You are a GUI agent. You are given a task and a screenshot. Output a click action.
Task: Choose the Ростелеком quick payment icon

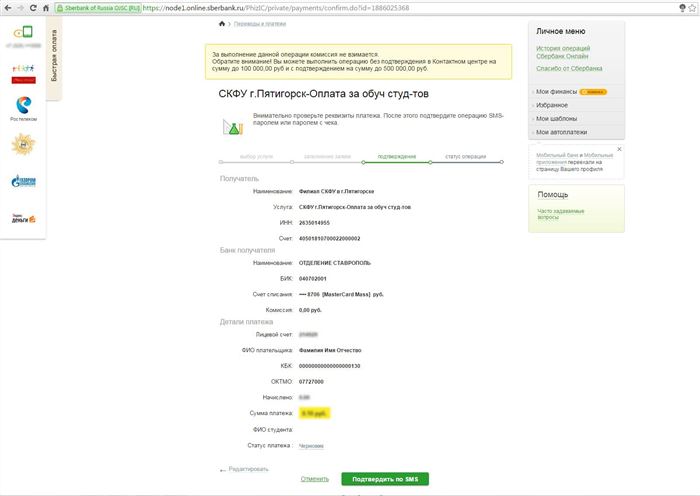(23, 108)
